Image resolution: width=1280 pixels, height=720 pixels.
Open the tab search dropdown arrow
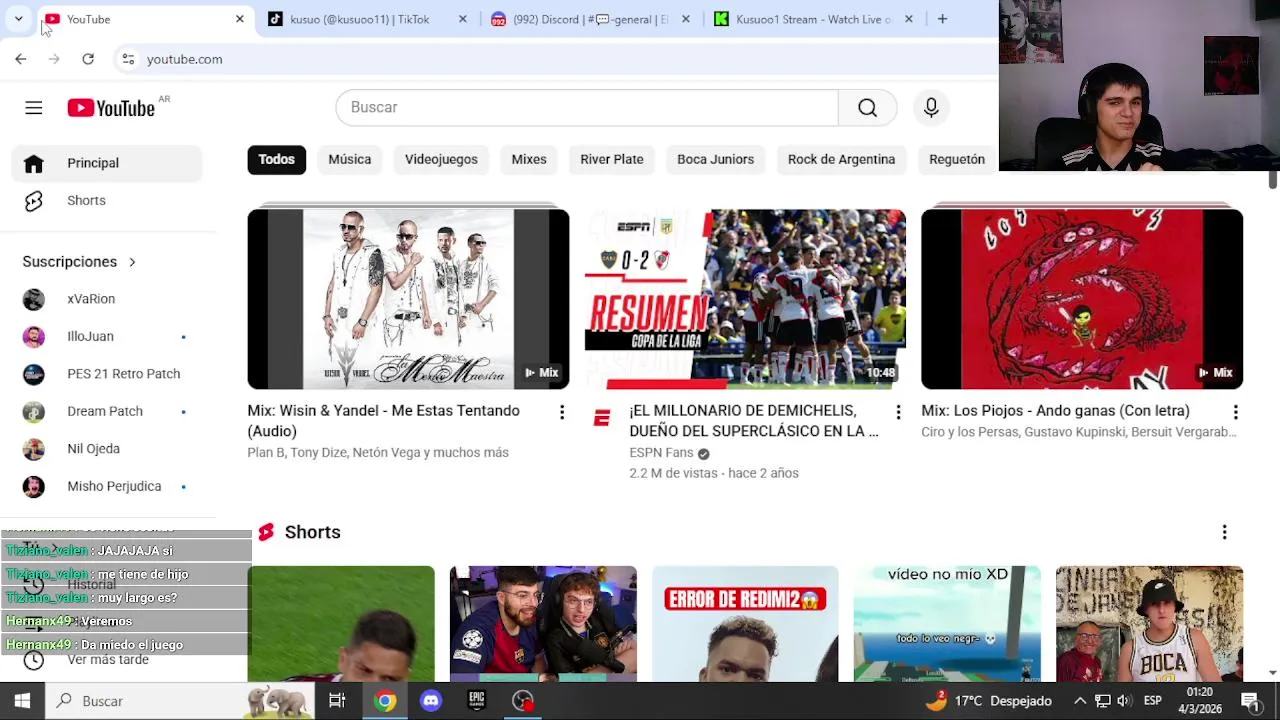(18, 19)
